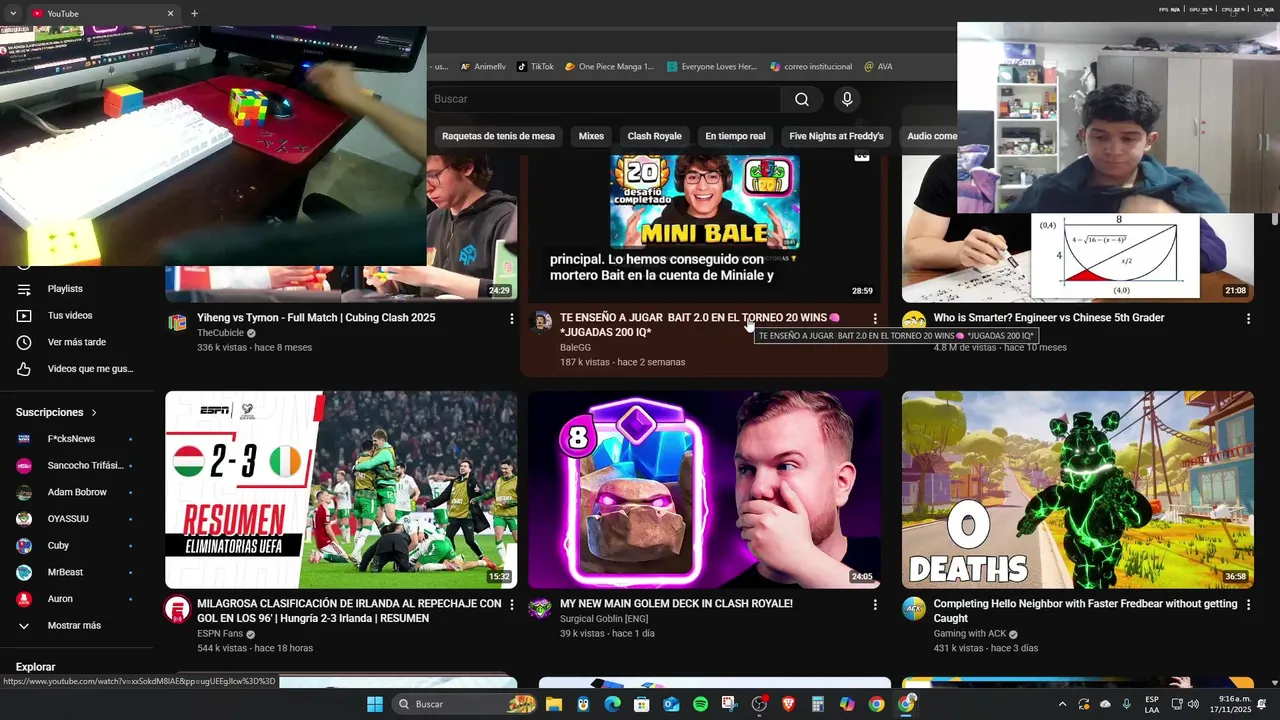
Task: Open Spotify from the taskbar
Action: (x=700, y=704)
